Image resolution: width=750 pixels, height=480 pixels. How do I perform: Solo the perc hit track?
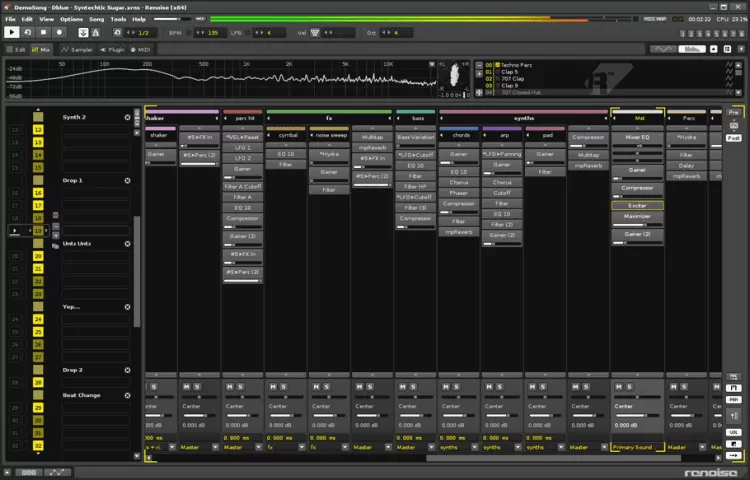[240, 386]
